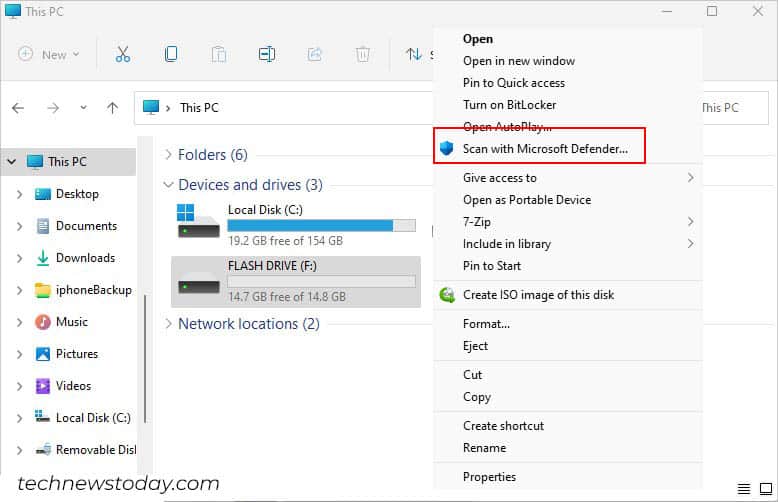The height and width of the screenshot is (502, 778).
Task: Open Removable Disk in sidebar
Action: point(95,450)
